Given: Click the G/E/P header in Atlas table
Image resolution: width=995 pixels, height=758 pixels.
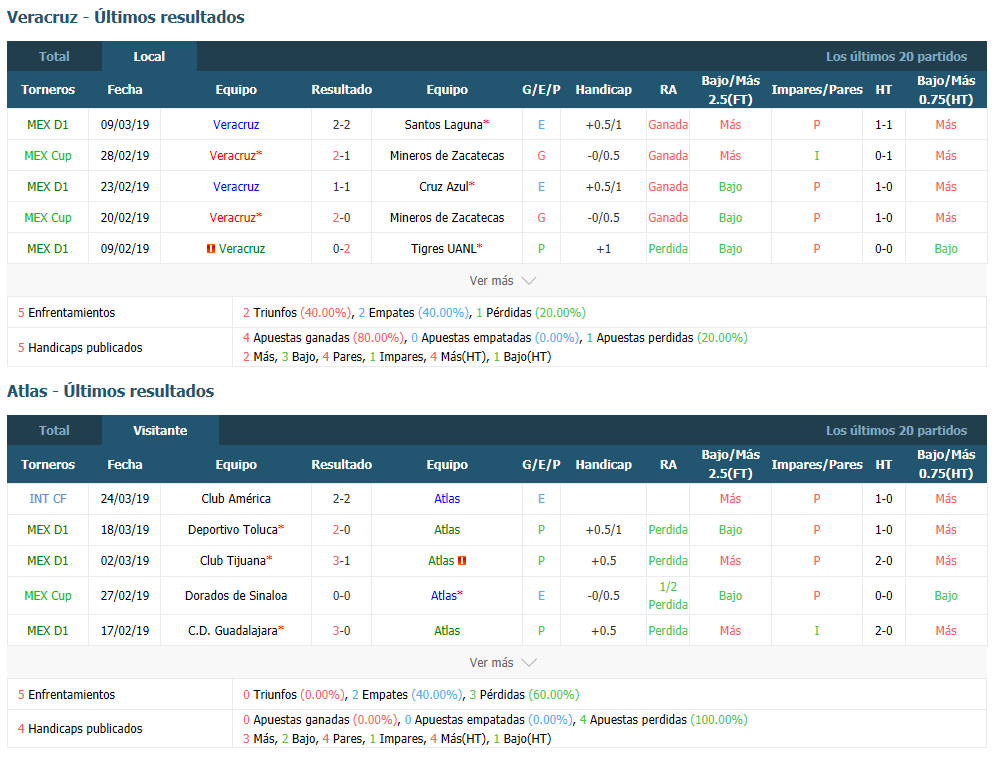Looking at the screenshot, I should click(541, 464).
